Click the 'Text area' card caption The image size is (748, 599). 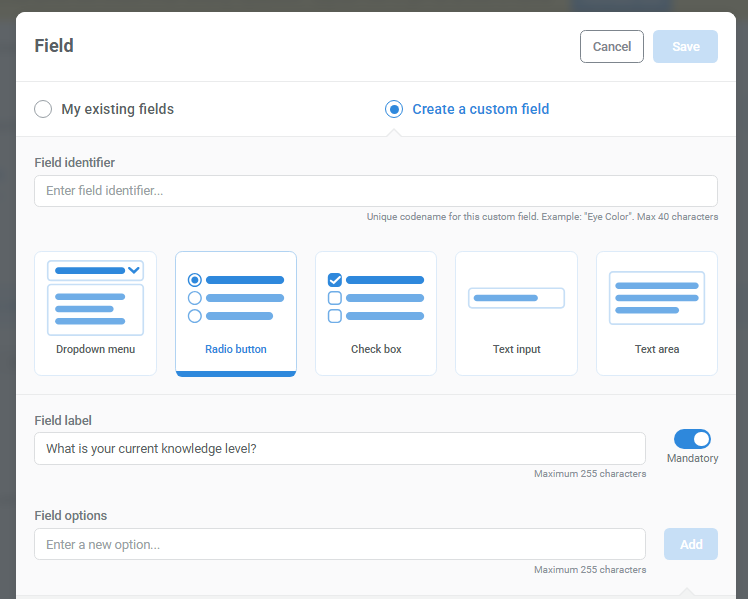tap(657, 349)
